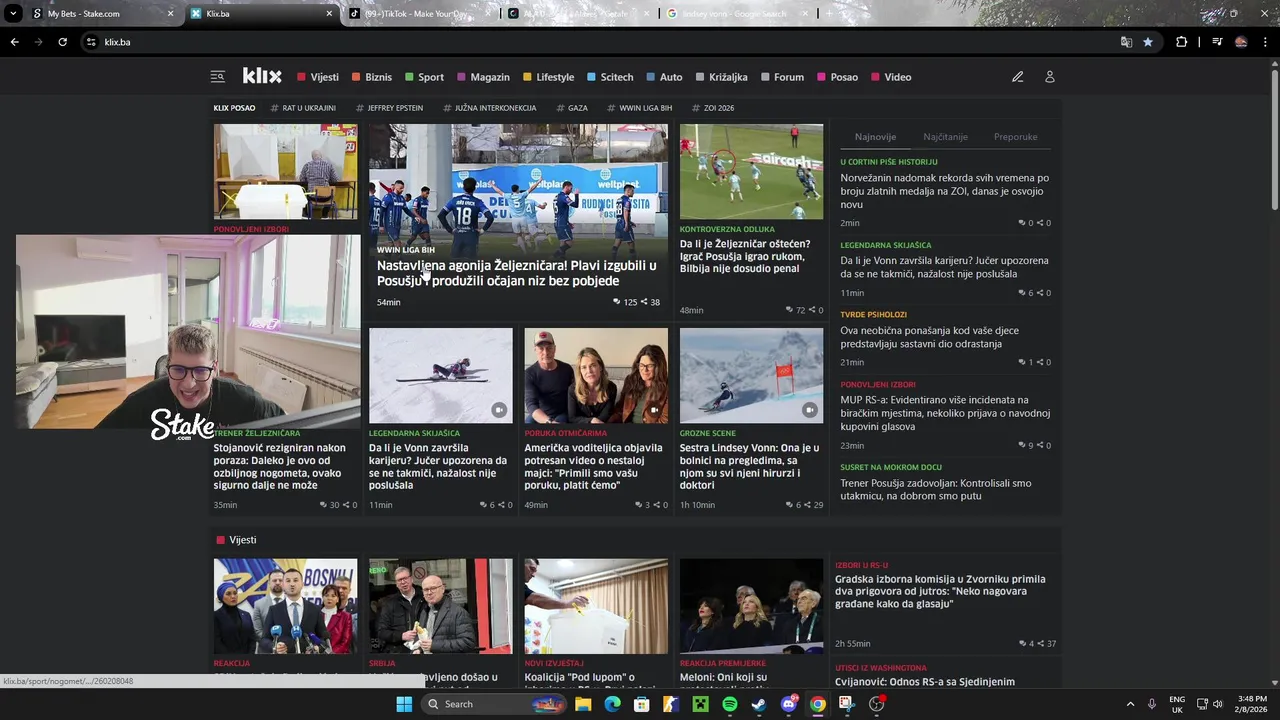Viewport: 1280px width, 720px height.
Task: Open the browser extensions puzzle icon
Action: tap(1181, 42)
